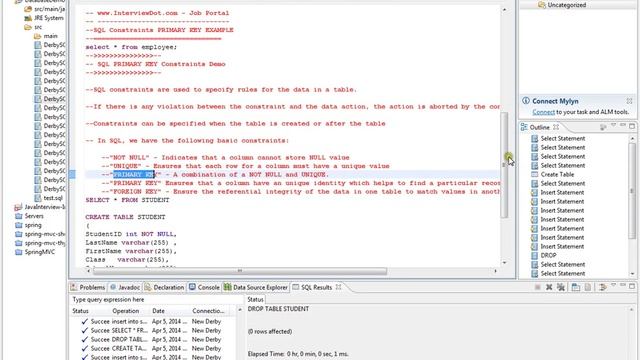The height and width of the screenshot is (360, 640).
Task: Click the Create Table icon in Outline
Action: [534, 174]
